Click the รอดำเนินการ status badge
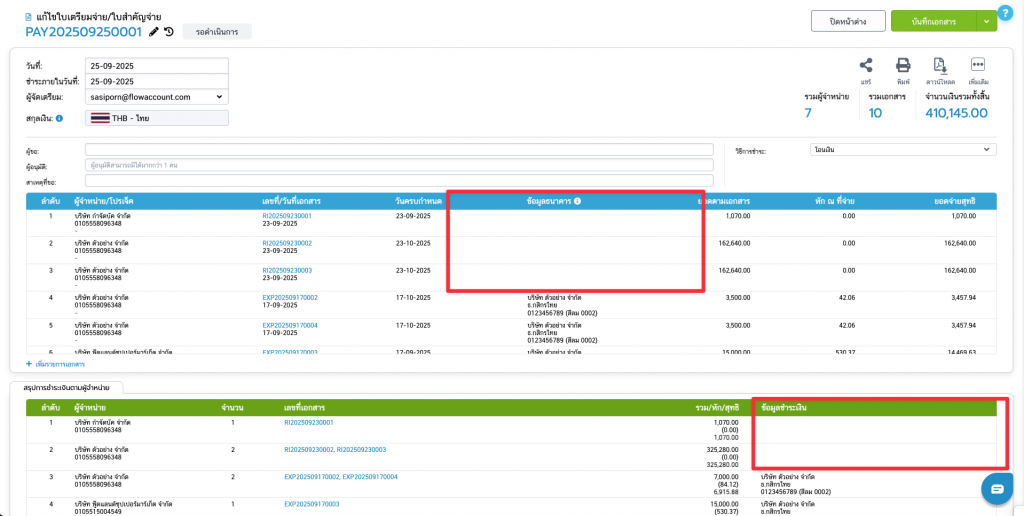Viewport: 1024px width, 516px height. tap(217, 32)
